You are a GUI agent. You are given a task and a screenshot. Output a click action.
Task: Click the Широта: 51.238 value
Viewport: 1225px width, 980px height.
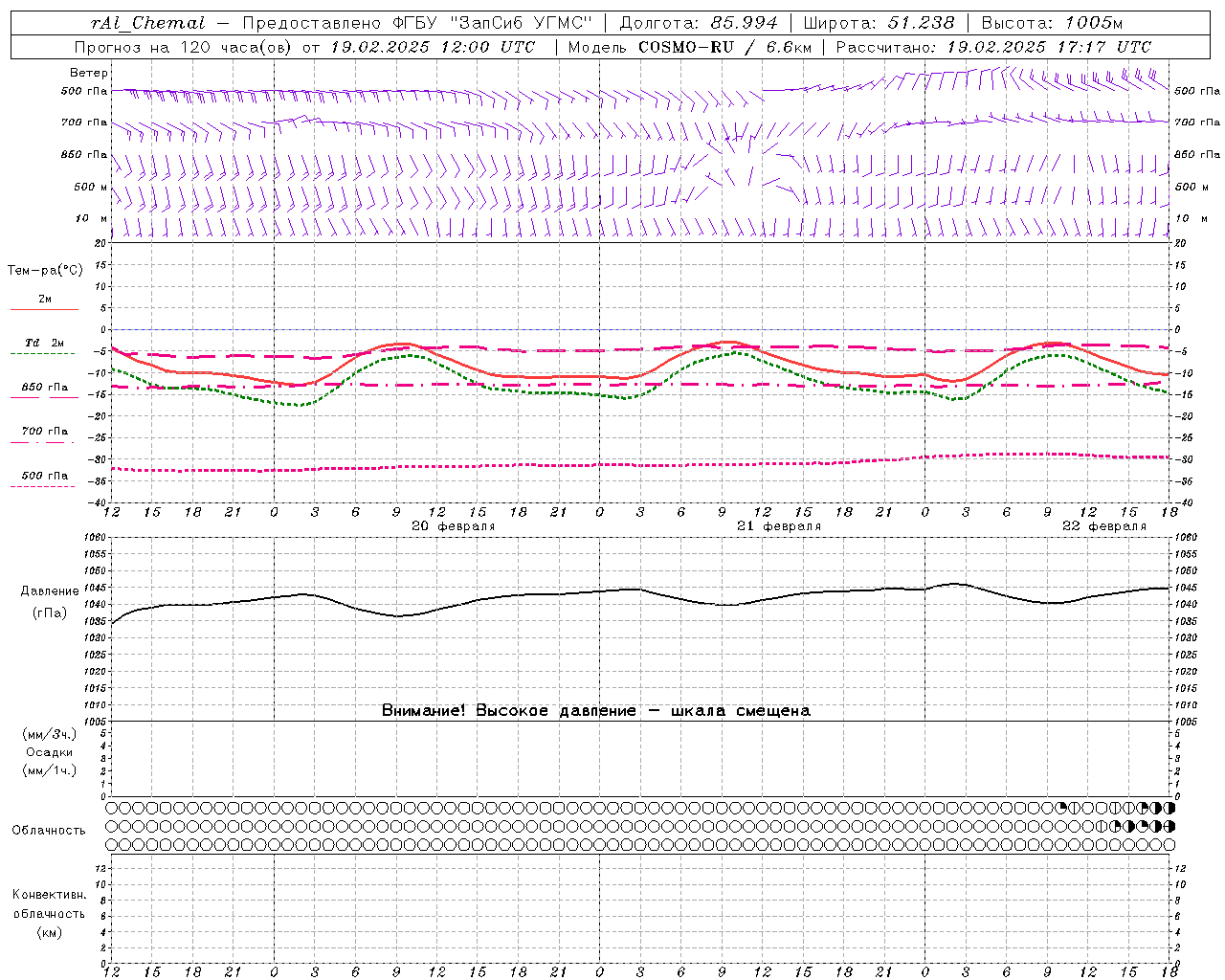tap(879, 23)
